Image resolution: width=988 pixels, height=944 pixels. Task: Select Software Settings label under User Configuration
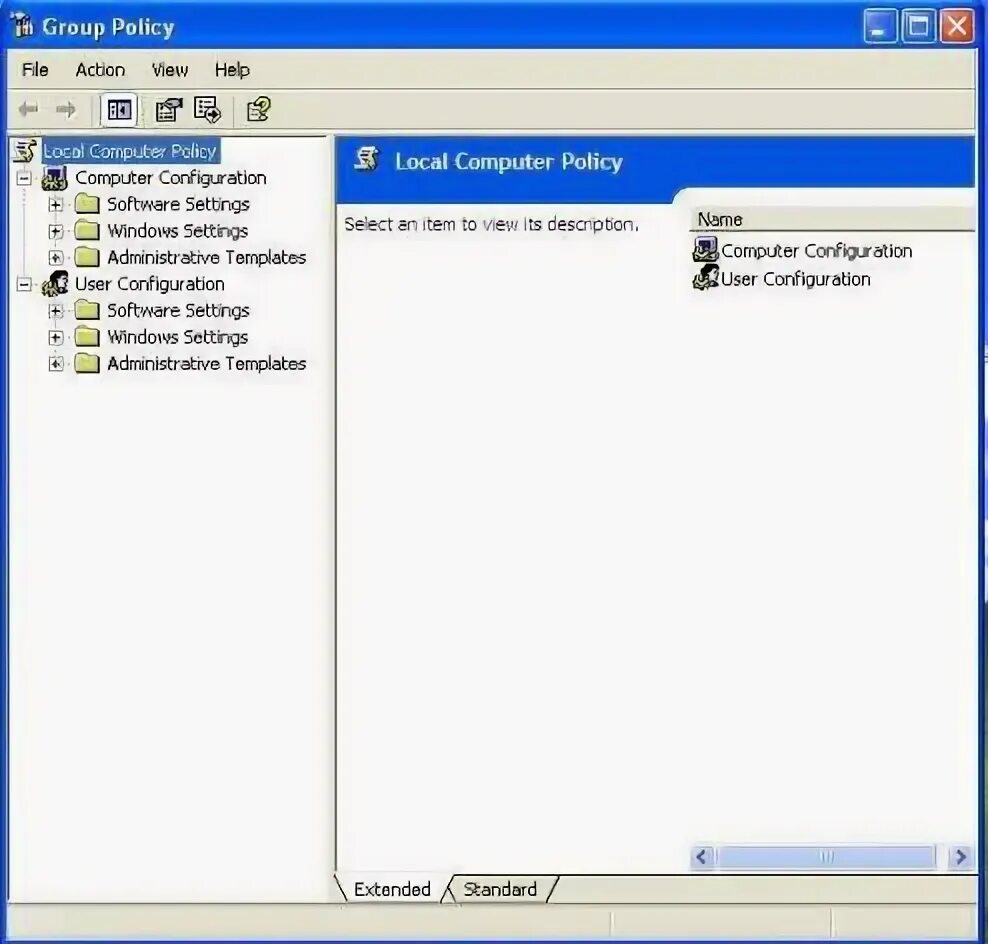pos(178,311)
